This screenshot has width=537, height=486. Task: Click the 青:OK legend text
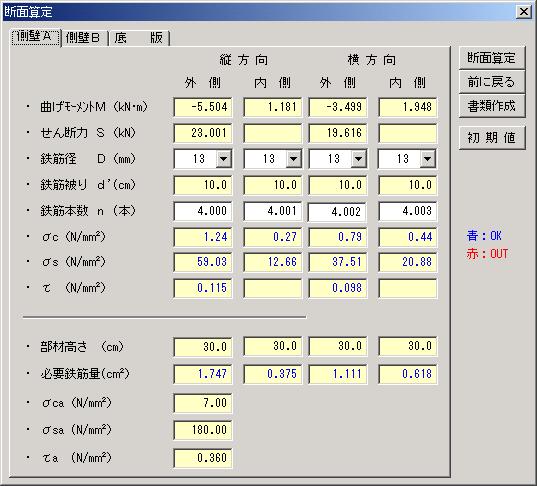484,236
